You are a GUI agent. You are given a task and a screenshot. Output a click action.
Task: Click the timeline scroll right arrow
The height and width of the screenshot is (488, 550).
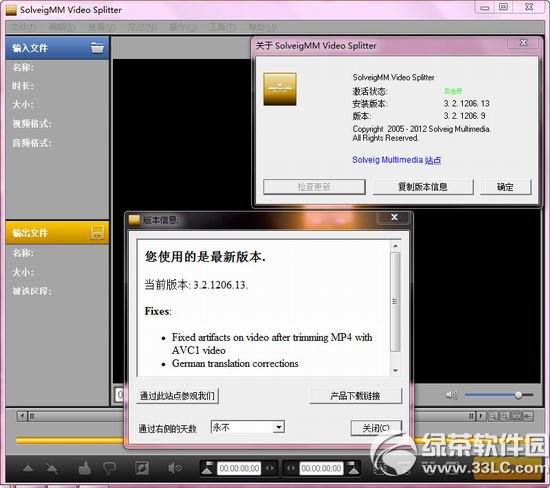[x=482, y=416]
